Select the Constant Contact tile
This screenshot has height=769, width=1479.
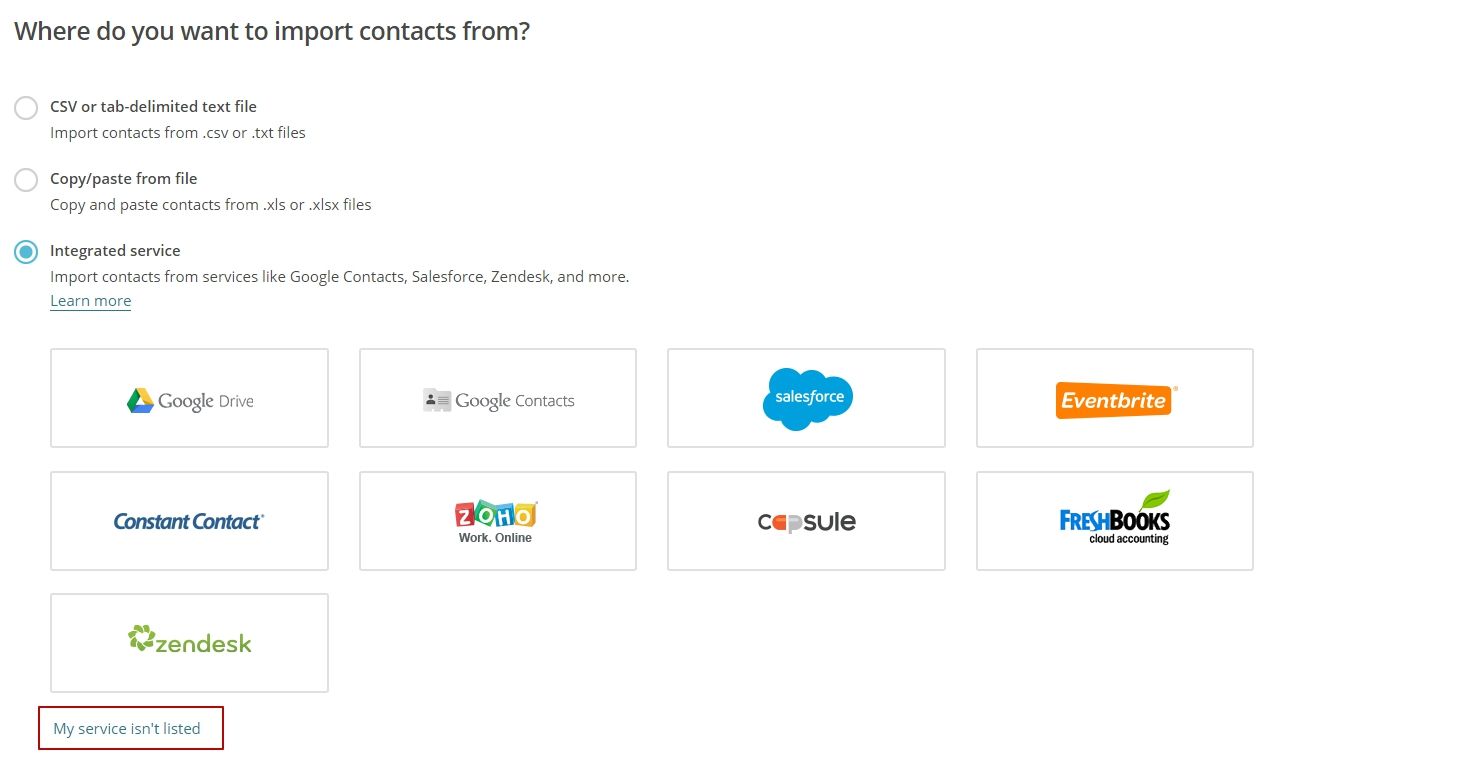click(x=189, y=521)
